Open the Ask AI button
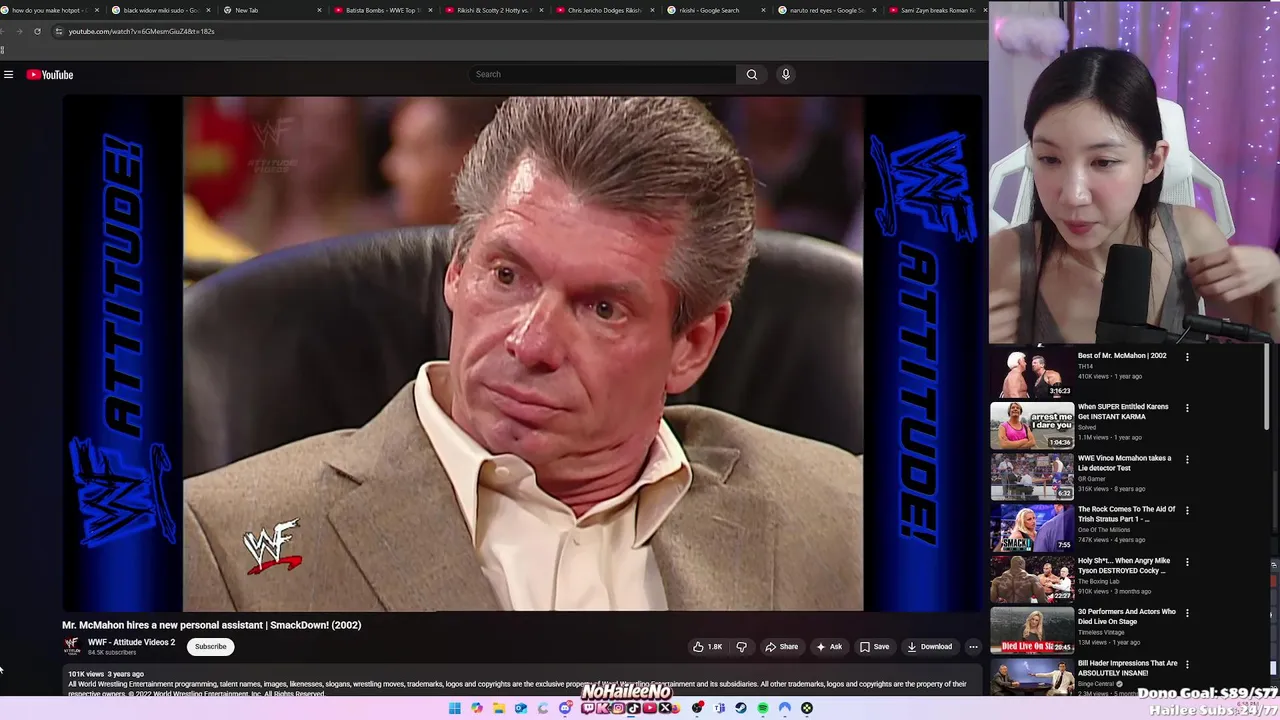1280x720 pixels. coord(829,647)
